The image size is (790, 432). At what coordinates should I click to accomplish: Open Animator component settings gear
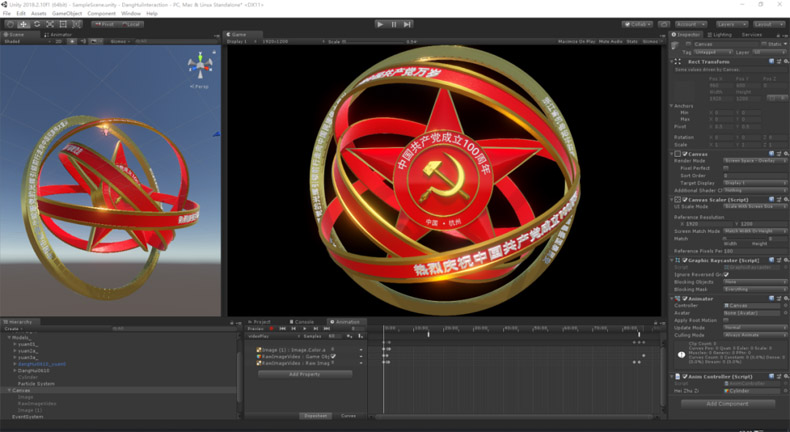(785, 298)
